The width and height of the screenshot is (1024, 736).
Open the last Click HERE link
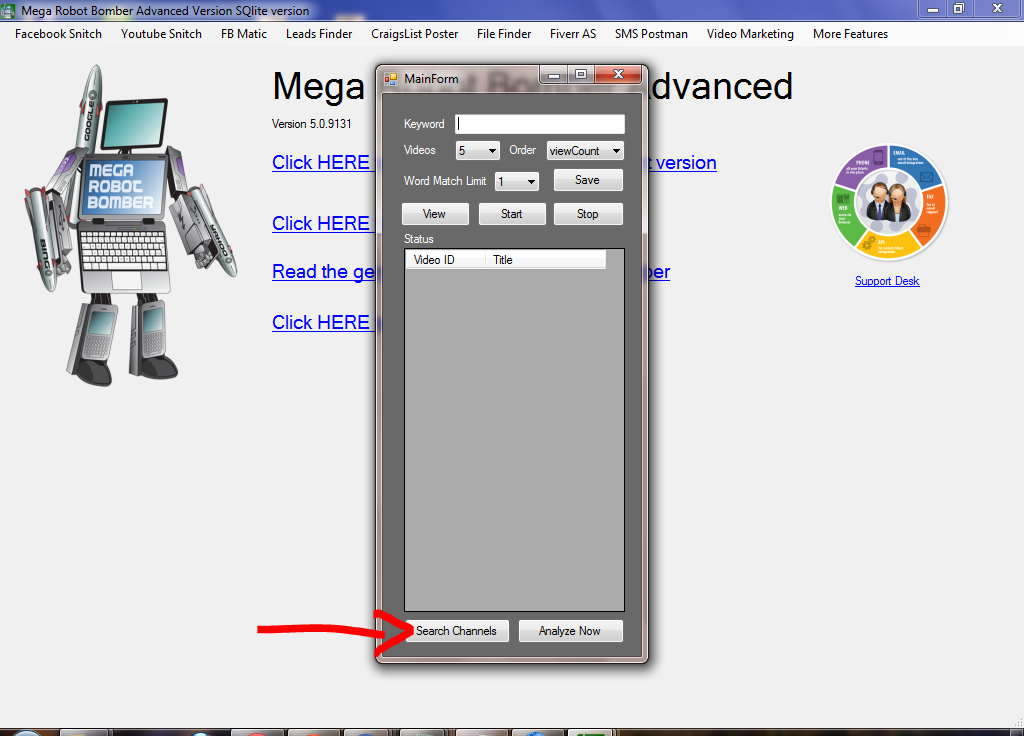click(x=323, y=323)
